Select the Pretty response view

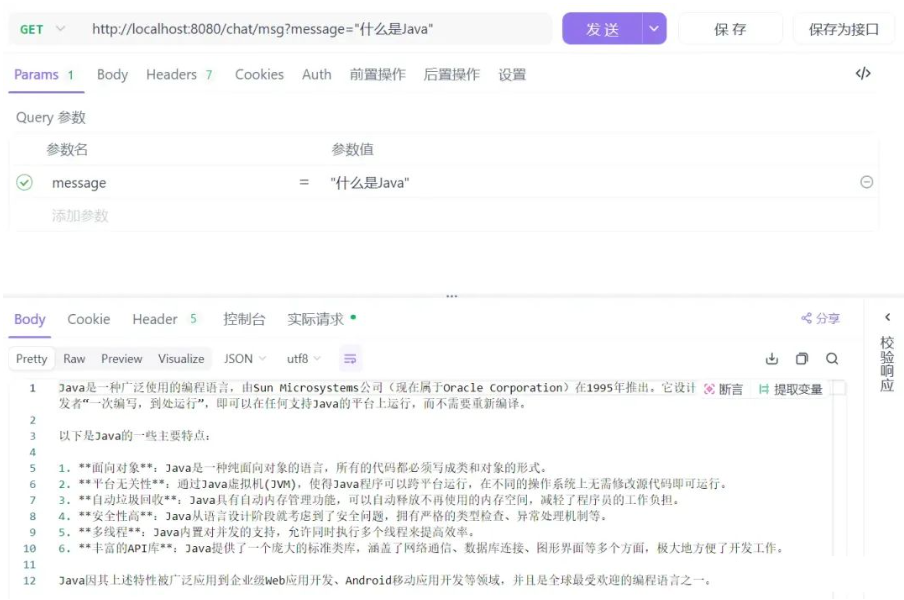(30, 358)
